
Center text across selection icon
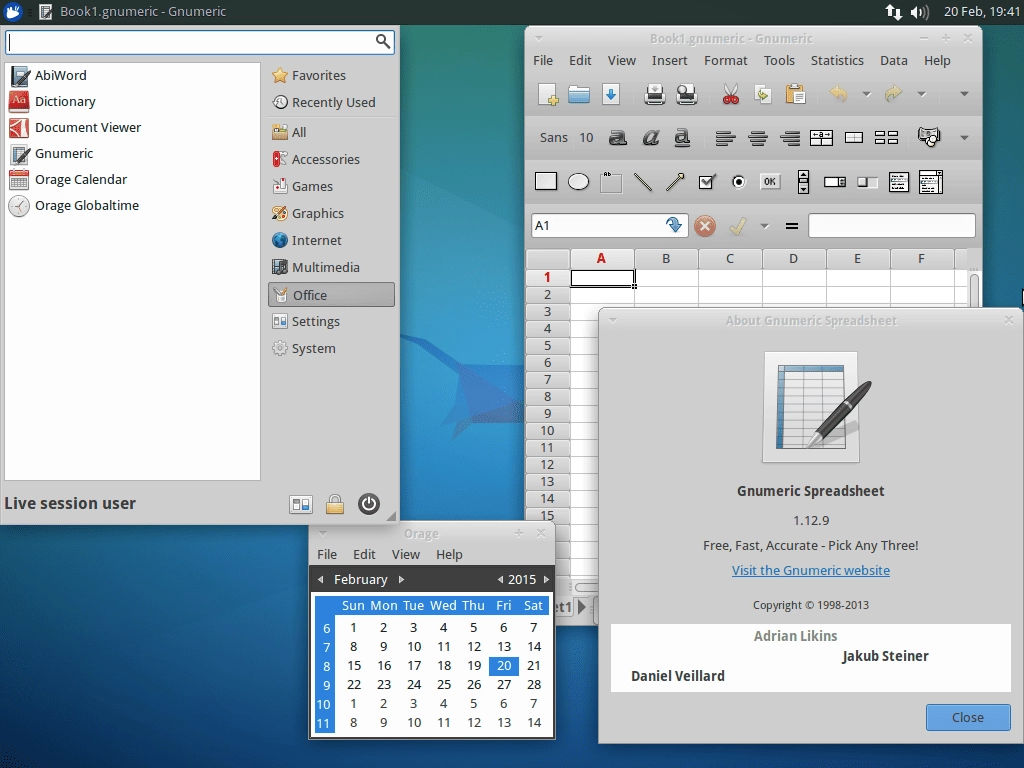coord(822,137)
